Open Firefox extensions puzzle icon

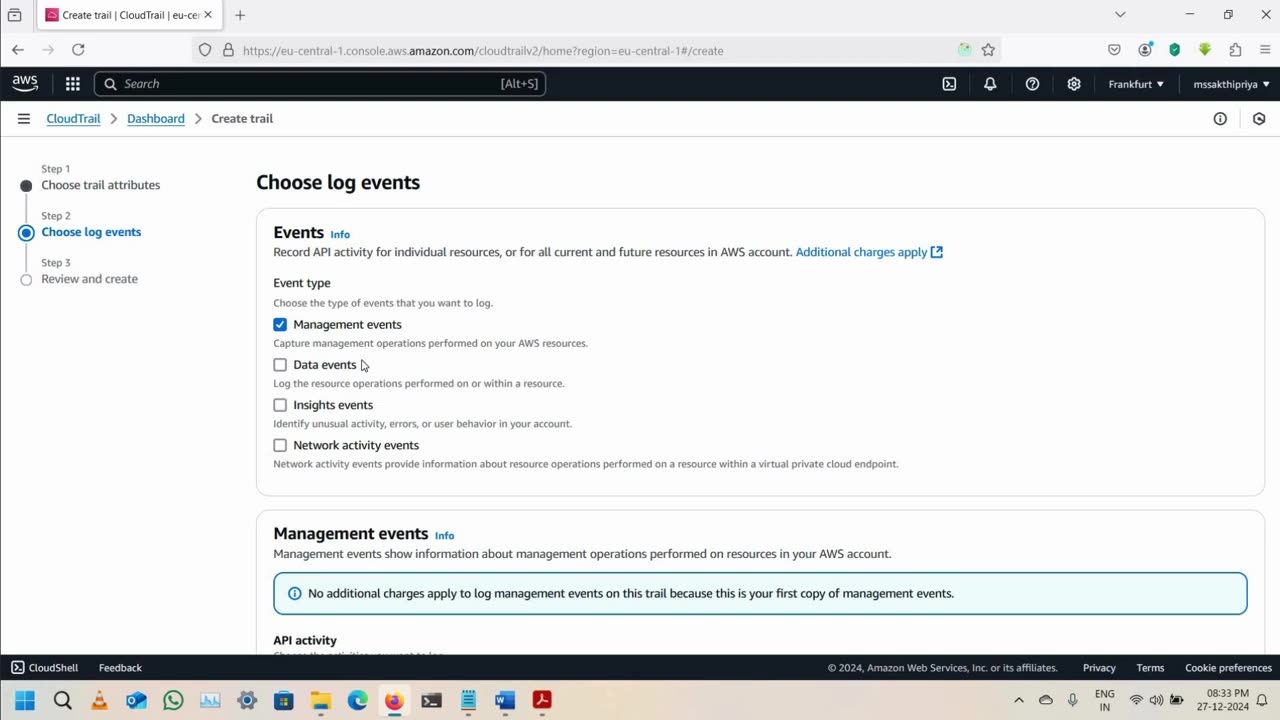(1235, 50)
